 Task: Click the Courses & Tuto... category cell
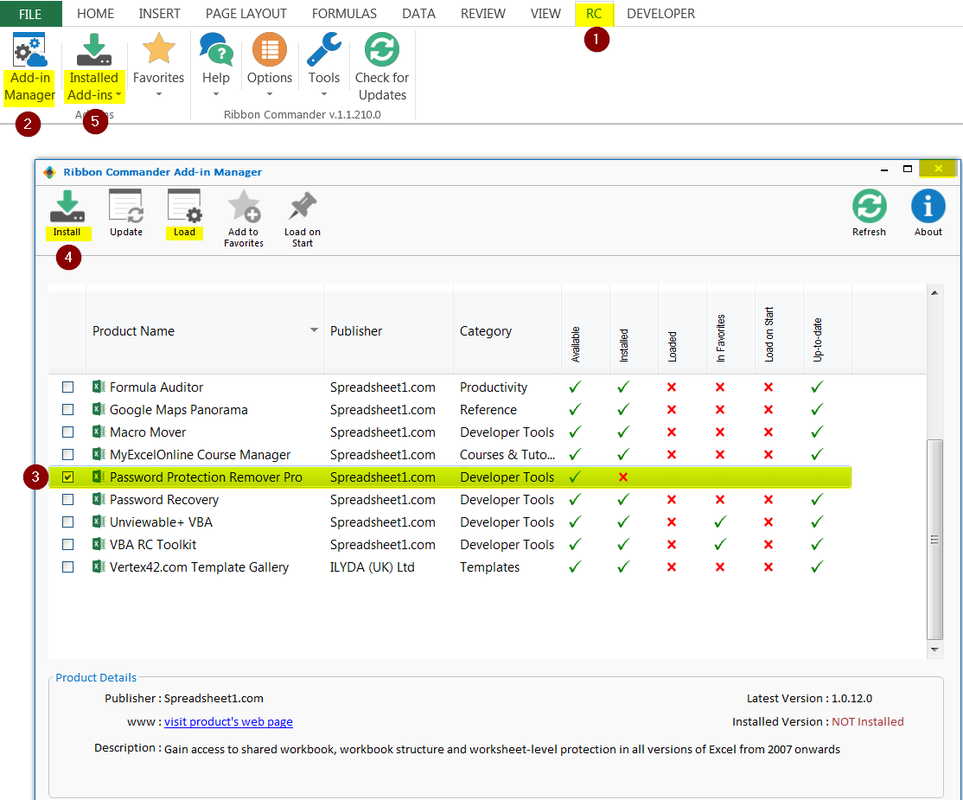(507, 455)
